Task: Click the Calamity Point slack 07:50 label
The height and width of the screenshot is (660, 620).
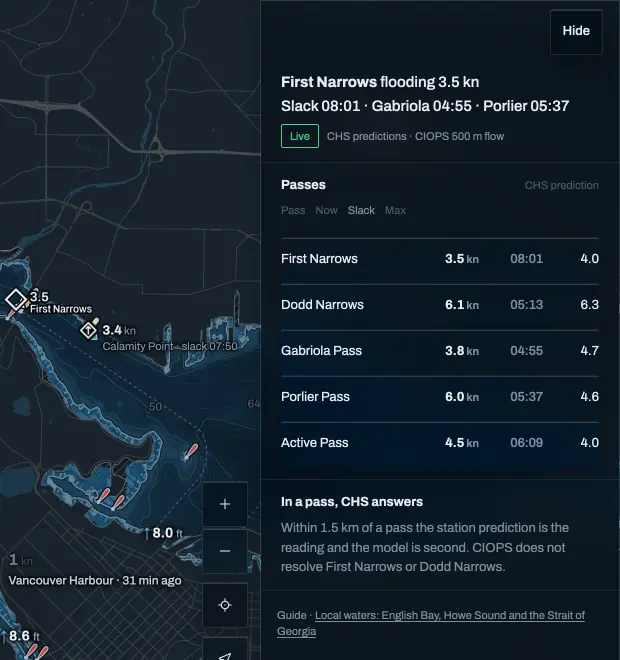Action: click(x=170, y=346)
